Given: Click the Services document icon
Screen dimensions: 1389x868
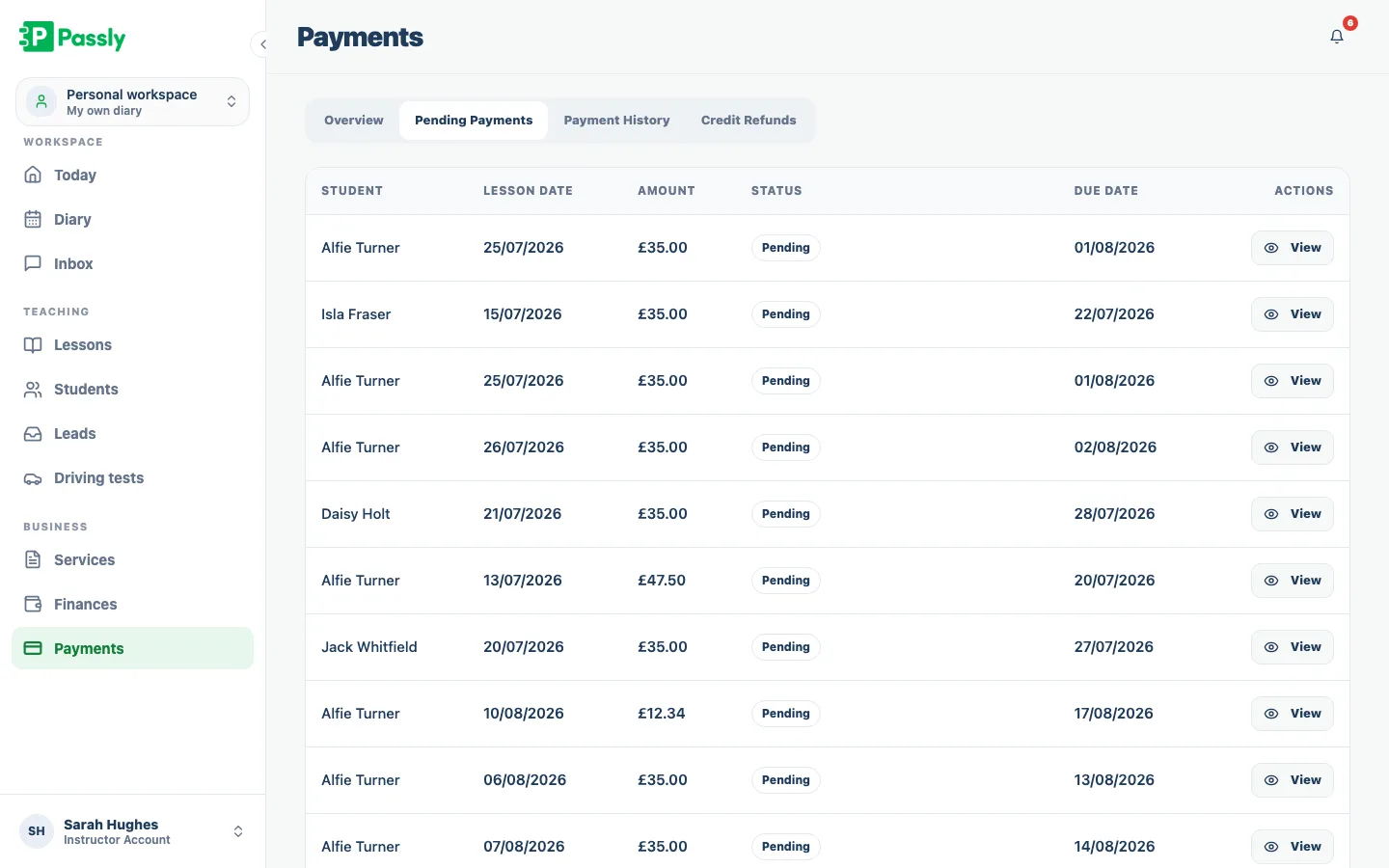Looking at the screenshot, I should 33,559.
